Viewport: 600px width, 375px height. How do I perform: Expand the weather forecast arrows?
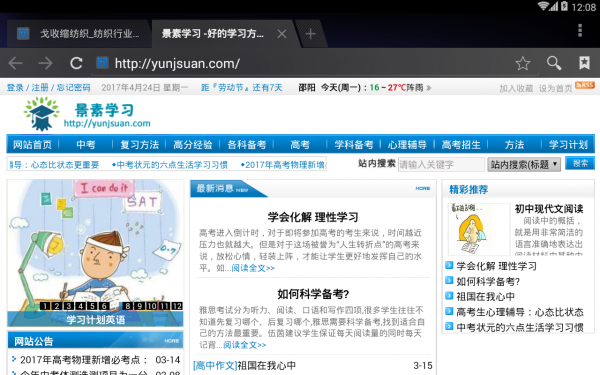click(x=429, y=88)
